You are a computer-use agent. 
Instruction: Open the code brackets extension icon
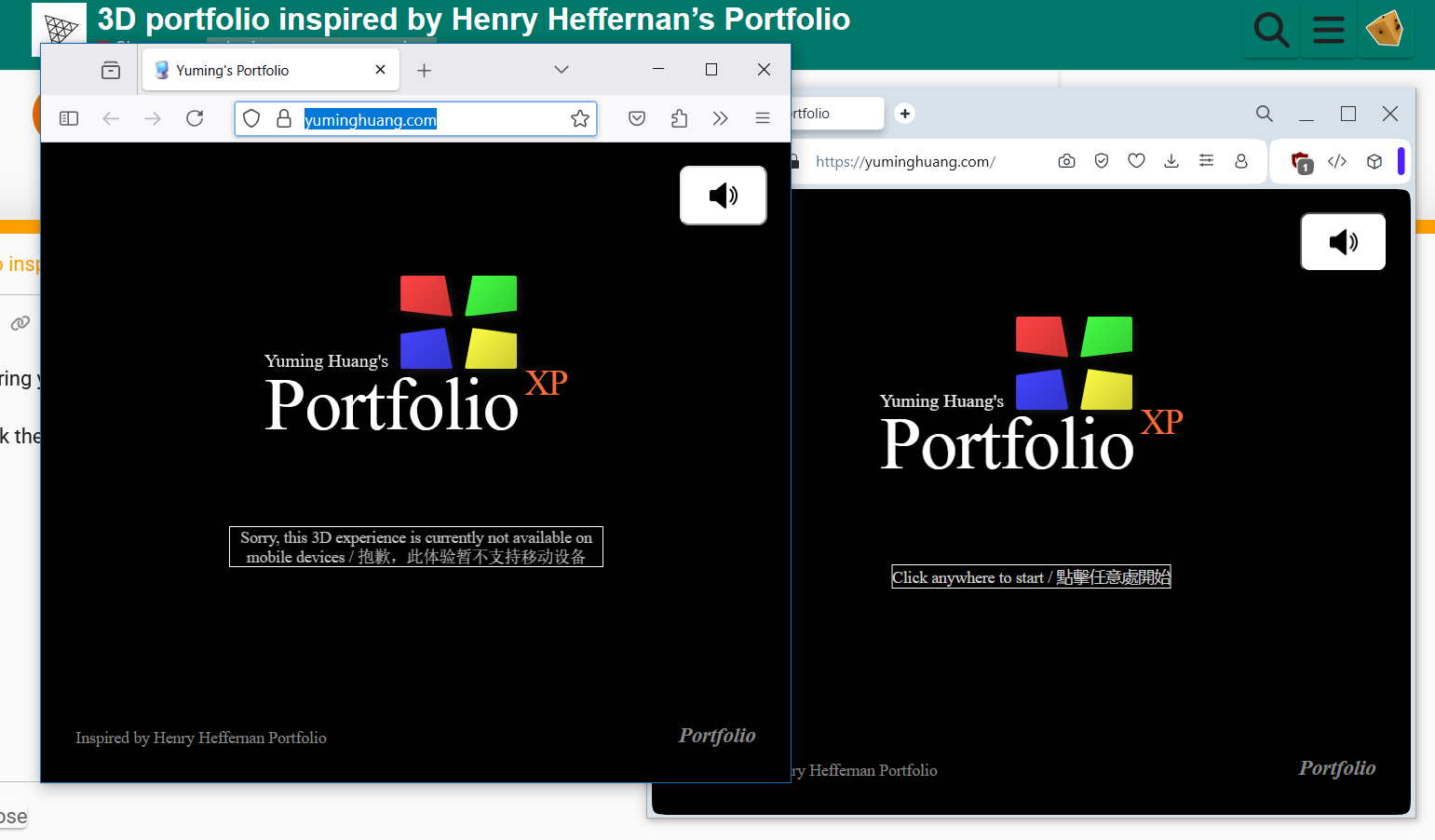coord(1337,161)
